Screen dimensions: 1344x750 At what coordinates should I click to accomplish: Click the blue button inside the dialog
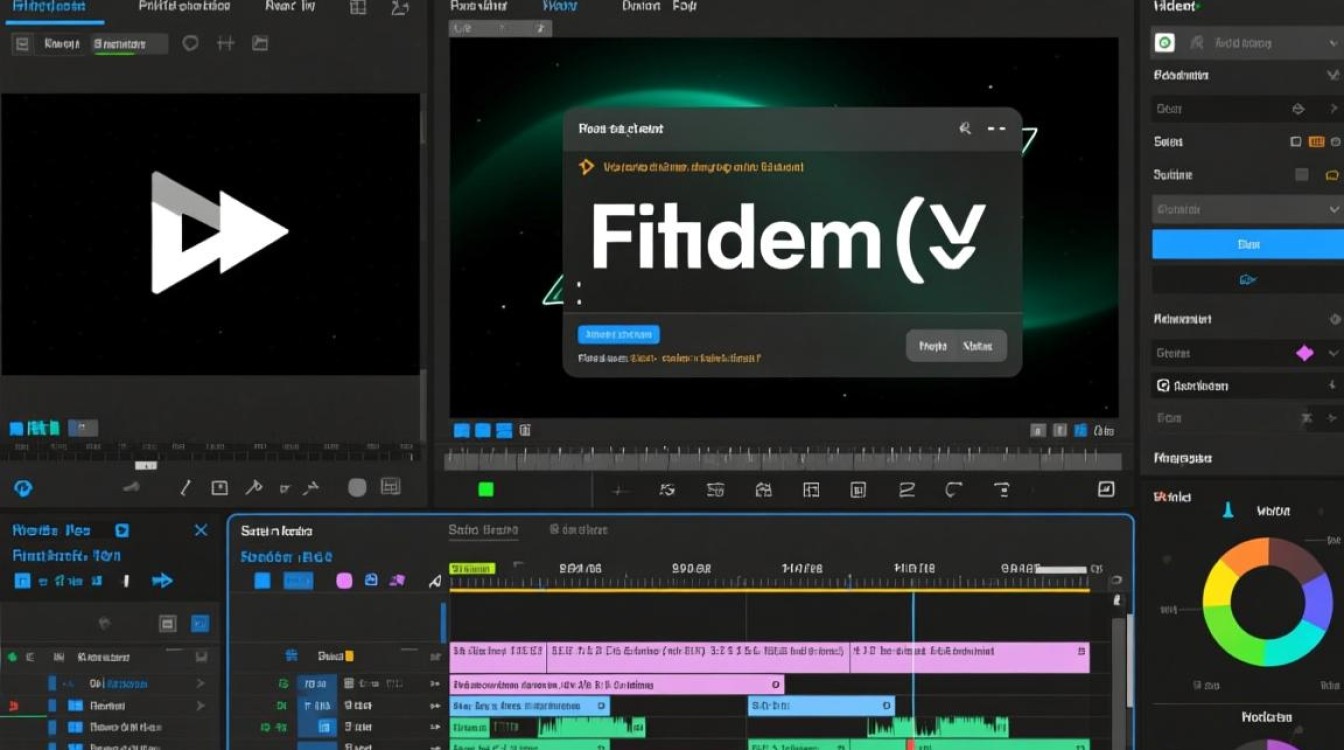[x=619, y=334]
